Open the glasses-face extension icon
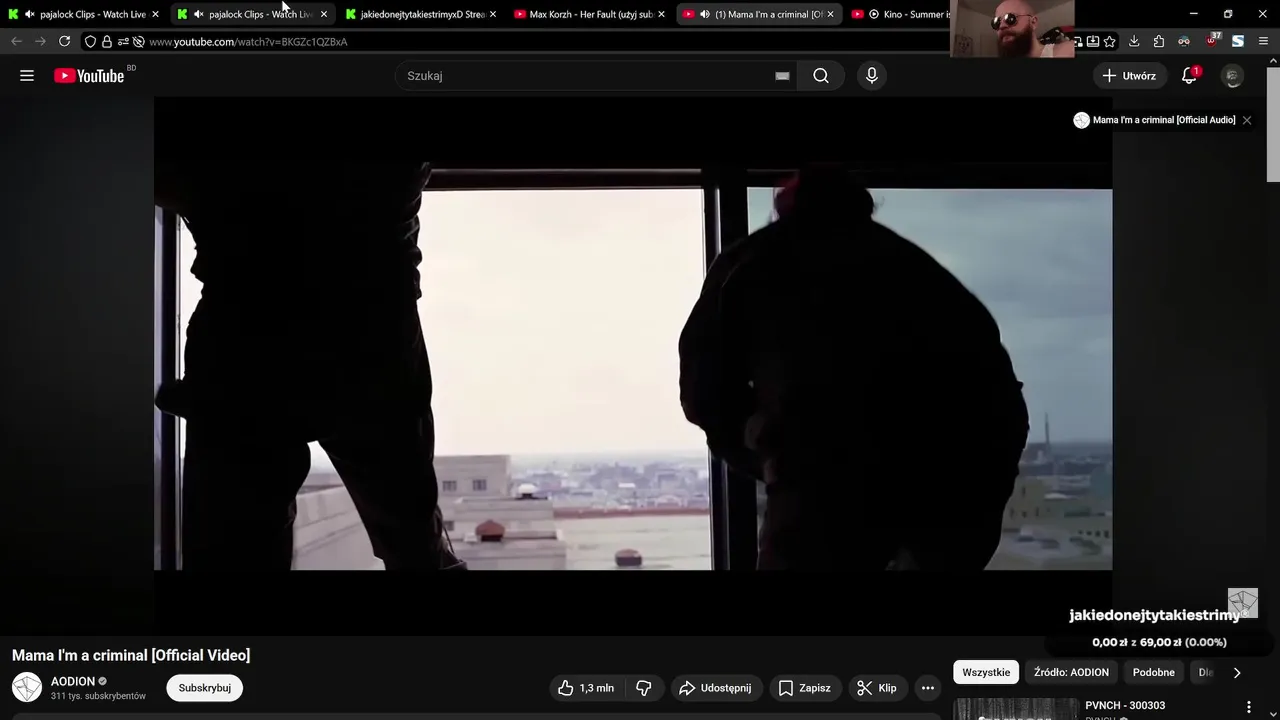The image size is (1280, 720). [1184, 41]
